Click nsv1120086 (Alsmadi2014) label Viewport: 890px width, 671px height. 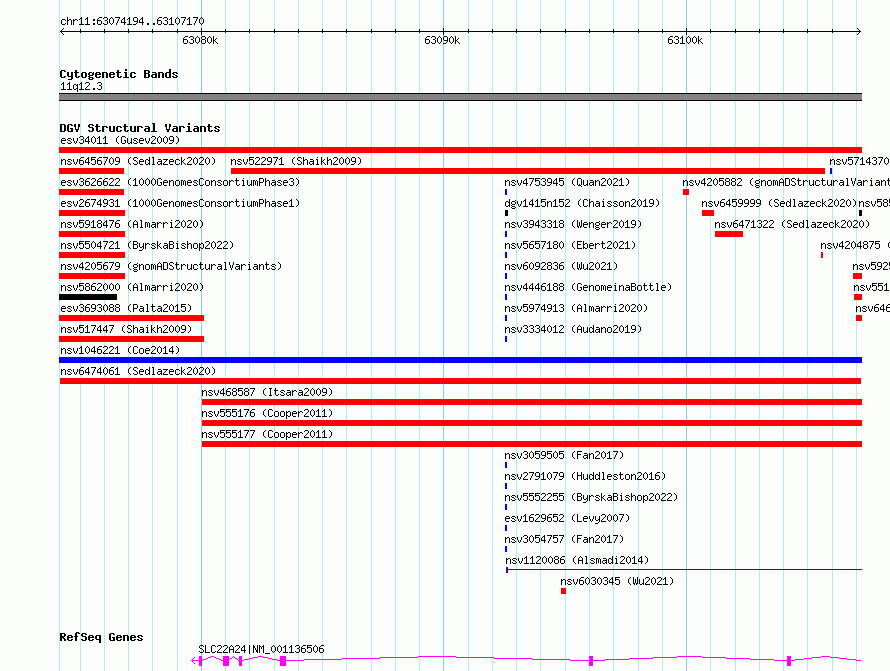tap(577, 560)
